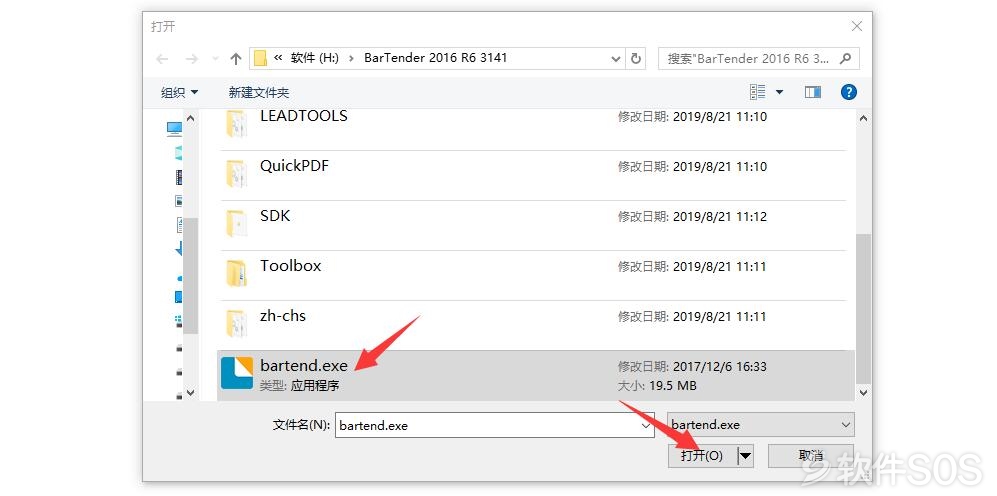
Task: Select the zh-chs folder icon
Action: tap(237, 323)
